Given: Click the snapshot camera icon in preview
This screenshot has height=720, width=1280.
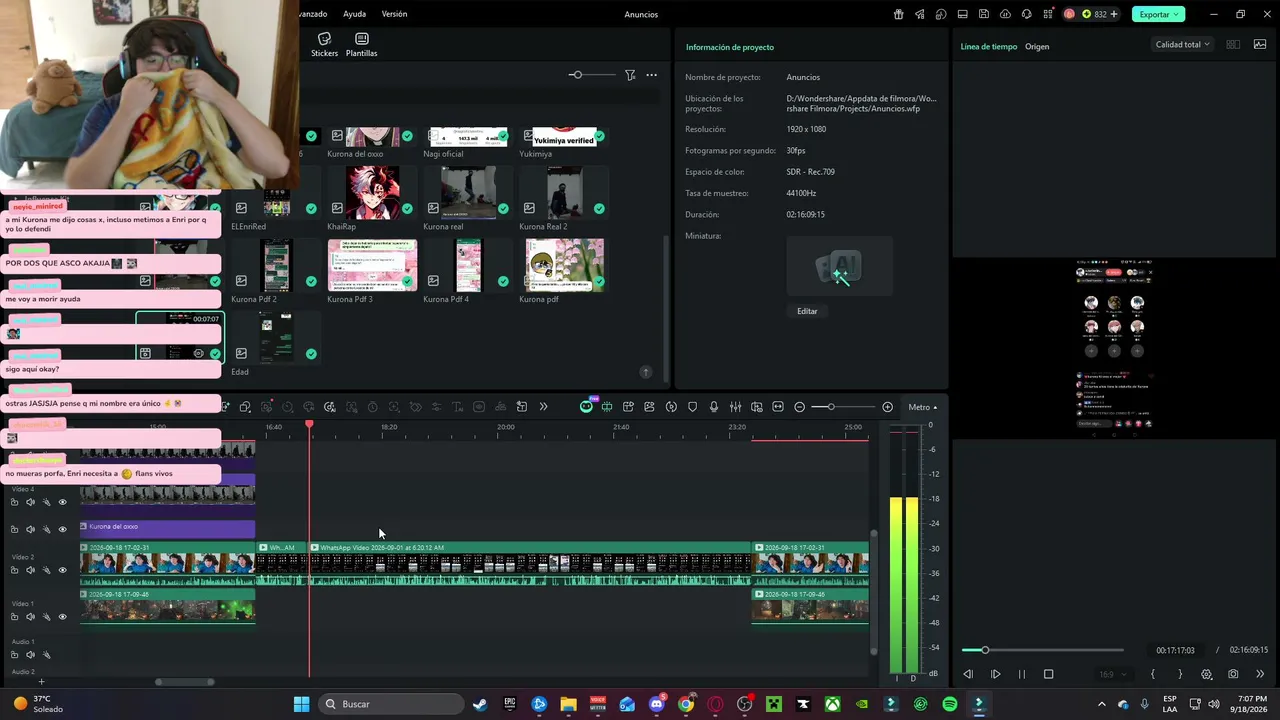Looking at the screenshot, I should coord(1233,674).
